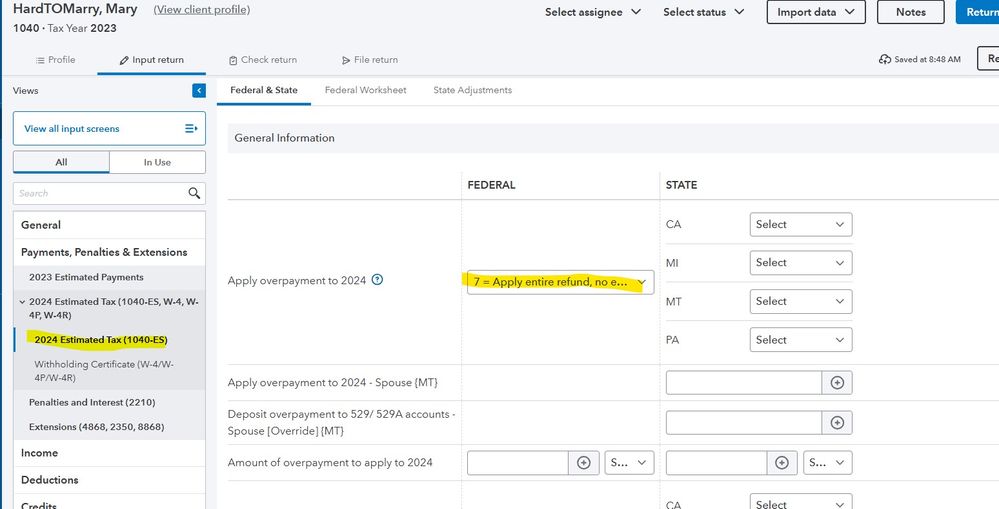Image resolution: width=999 pixels, height=509 pixels.
Task: Select Penalties and Interest (2210) in sidebar
Action: point(92,402)
